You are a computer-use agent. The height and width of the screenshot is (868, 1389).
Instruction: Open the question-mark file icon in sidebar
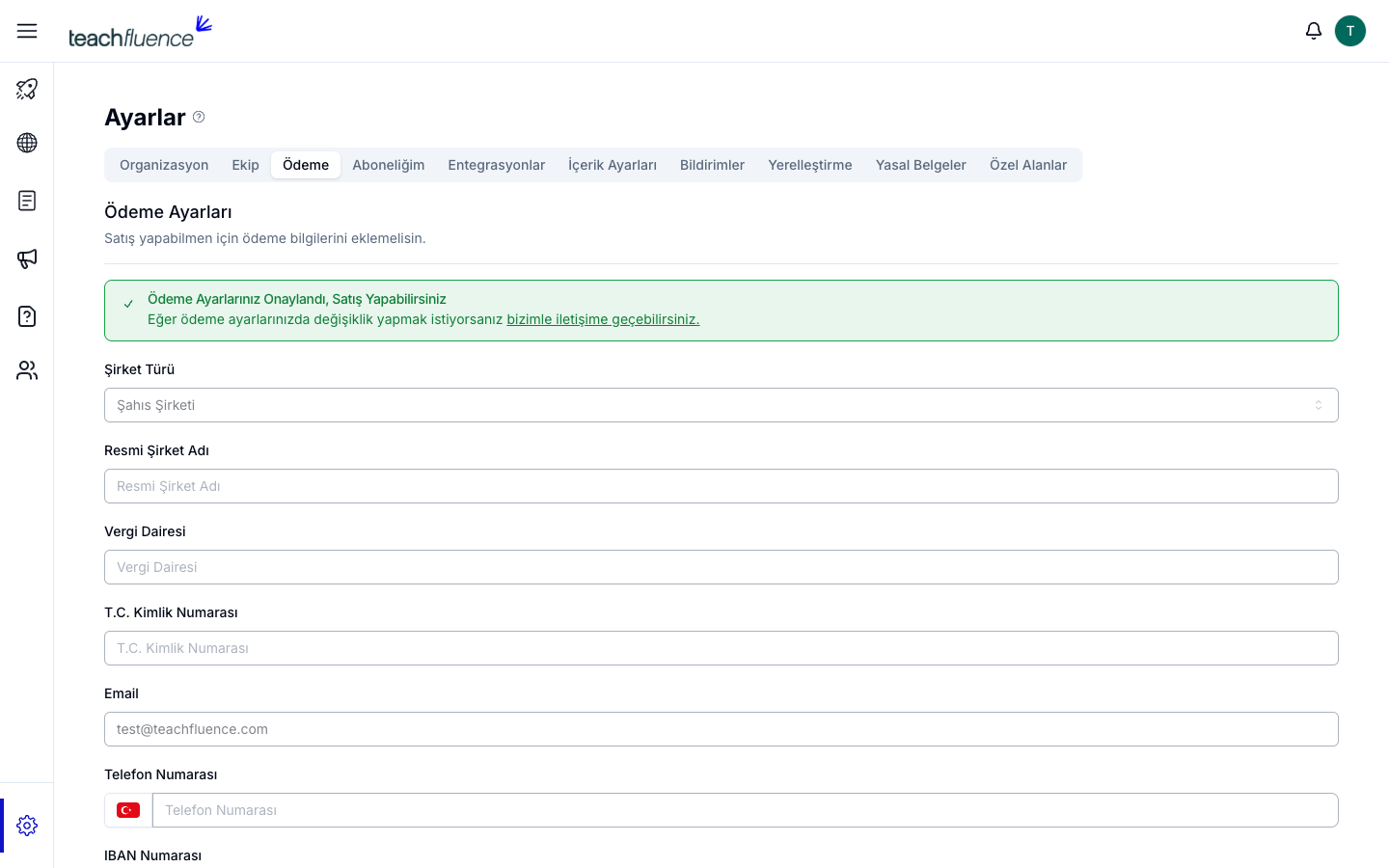[27, 316]
